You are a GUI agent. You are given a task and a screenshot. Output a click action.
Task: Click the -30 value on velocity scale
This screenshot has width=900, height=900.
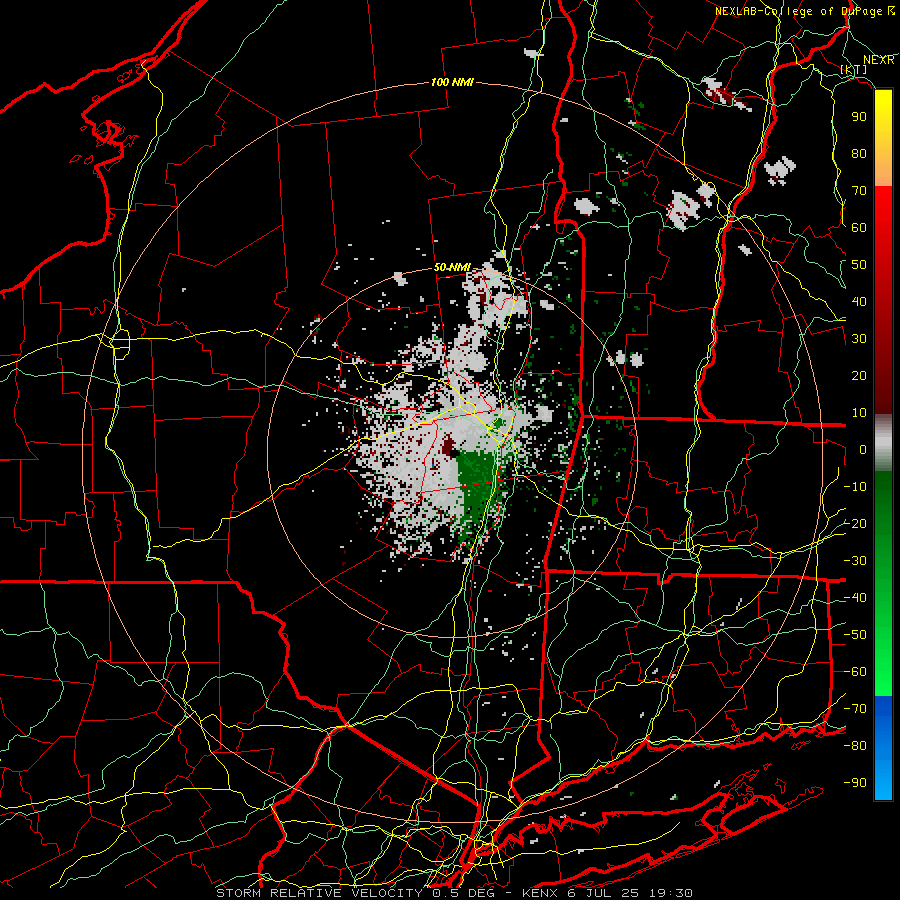tap(855, 561)
